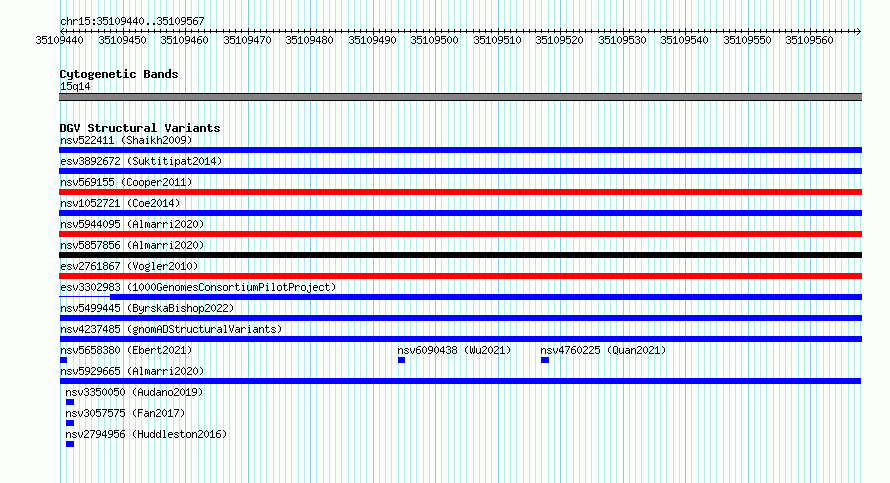Click the chr15:35109440..35109567 region label
Image resolution: width=890 pixels, height=483 pixels.
point(132,21)
